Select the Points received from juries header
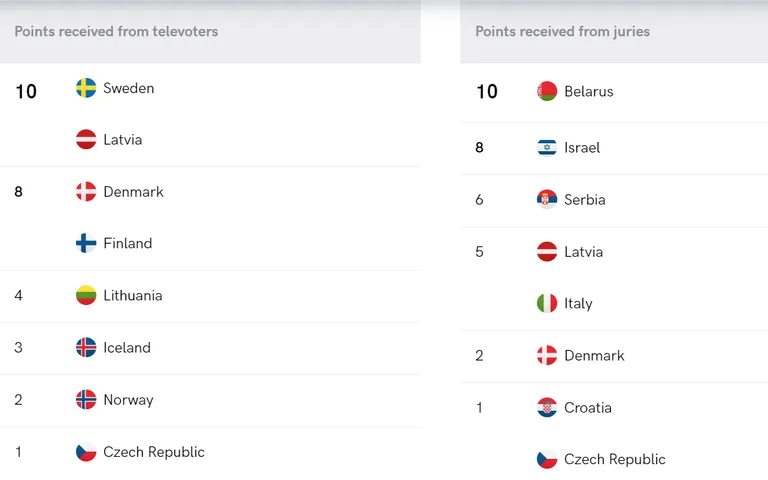 [562, 31]
